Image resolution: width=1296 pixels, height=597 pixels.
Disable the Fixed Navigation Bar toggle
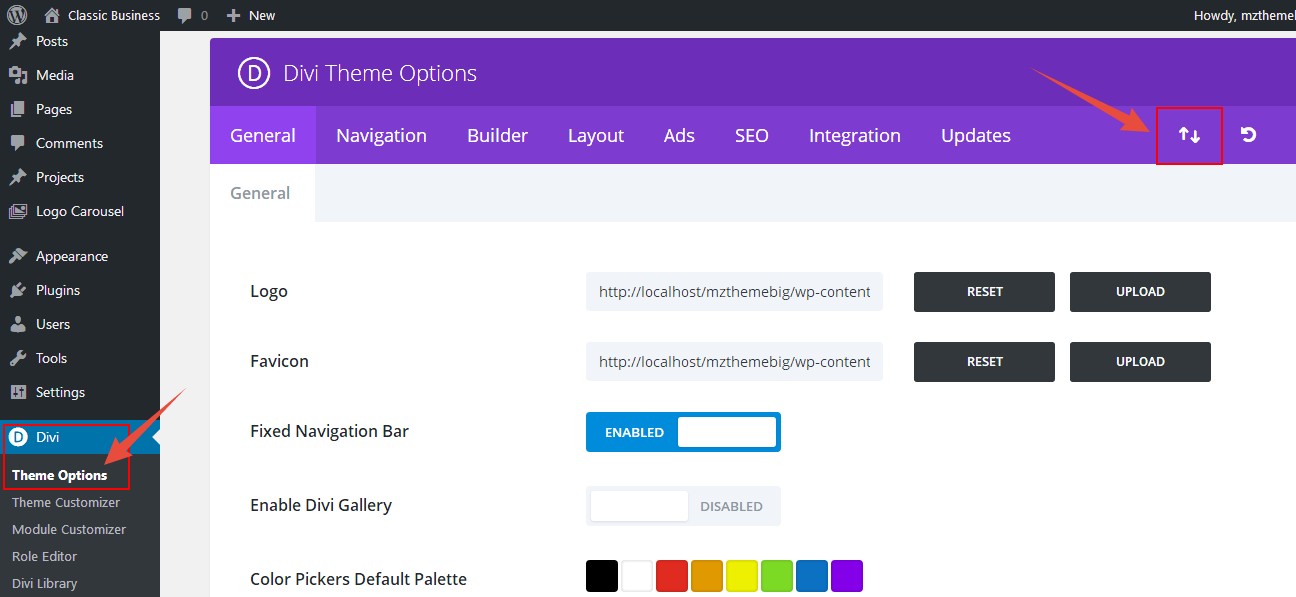click(x=683, y=432)
